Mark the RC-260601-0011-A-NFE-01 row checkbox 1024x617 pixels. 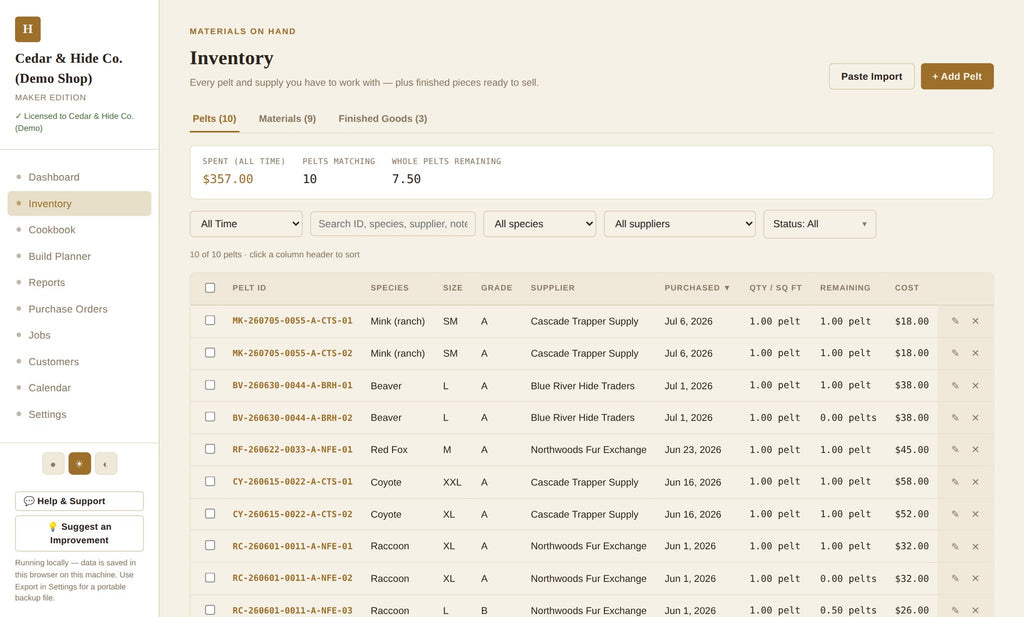pyautogui.click(x=210, y=545)
